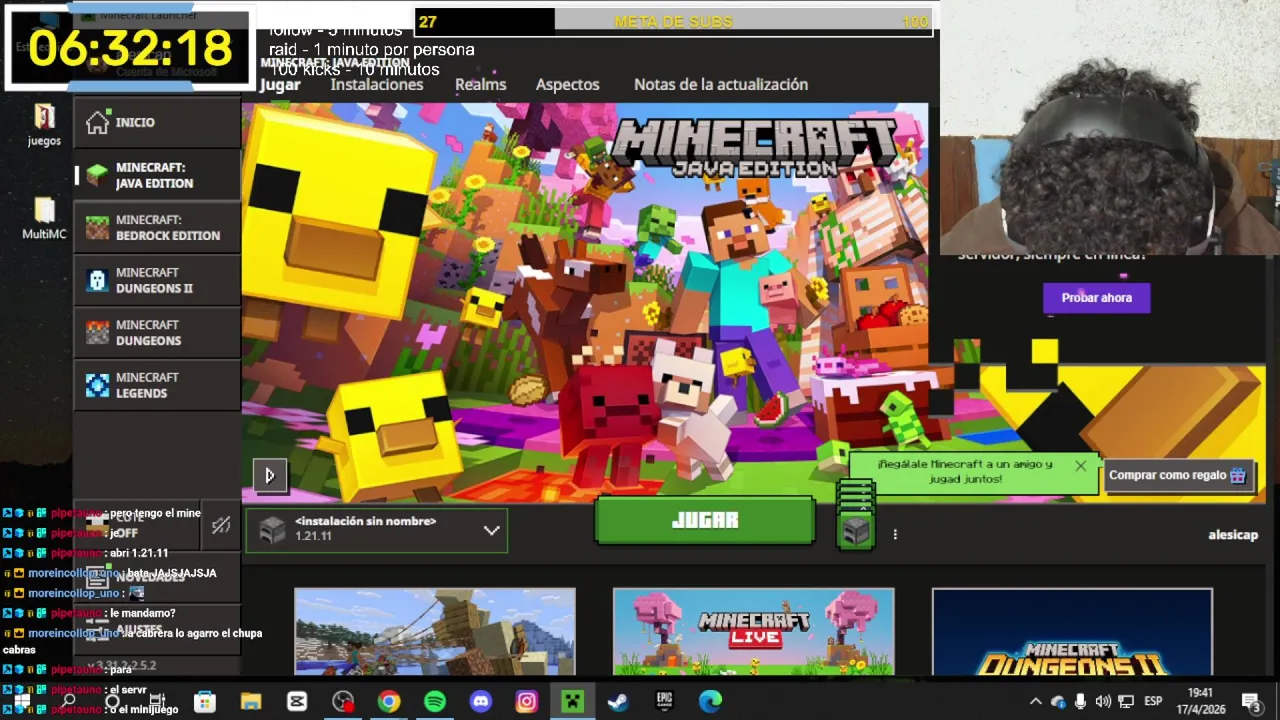The width and height of the screenshot is (1280, 720).
Task: Open Steam from the taskbar
Action: tap(618, 702)
